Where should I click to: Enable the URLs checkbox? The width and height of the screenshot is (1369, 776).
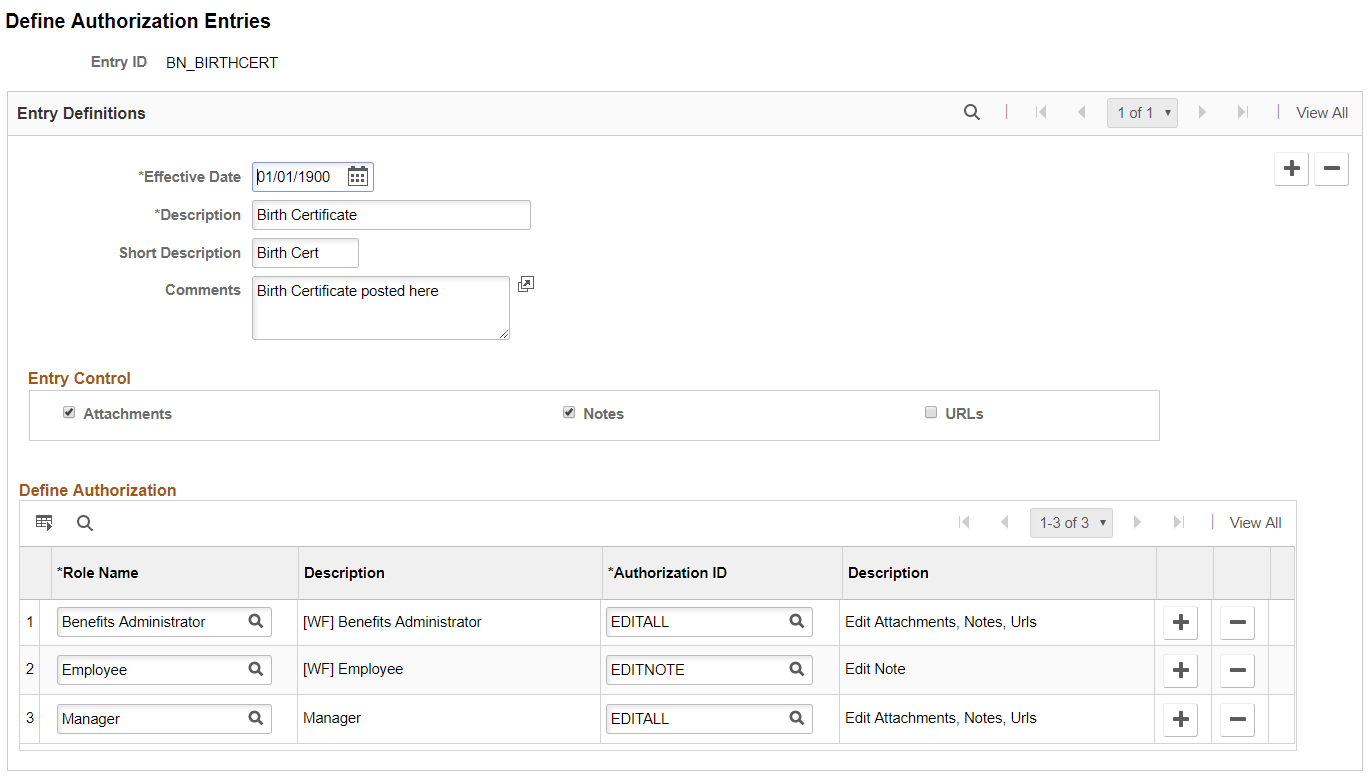pyautogui.click(x=931, y=412)
